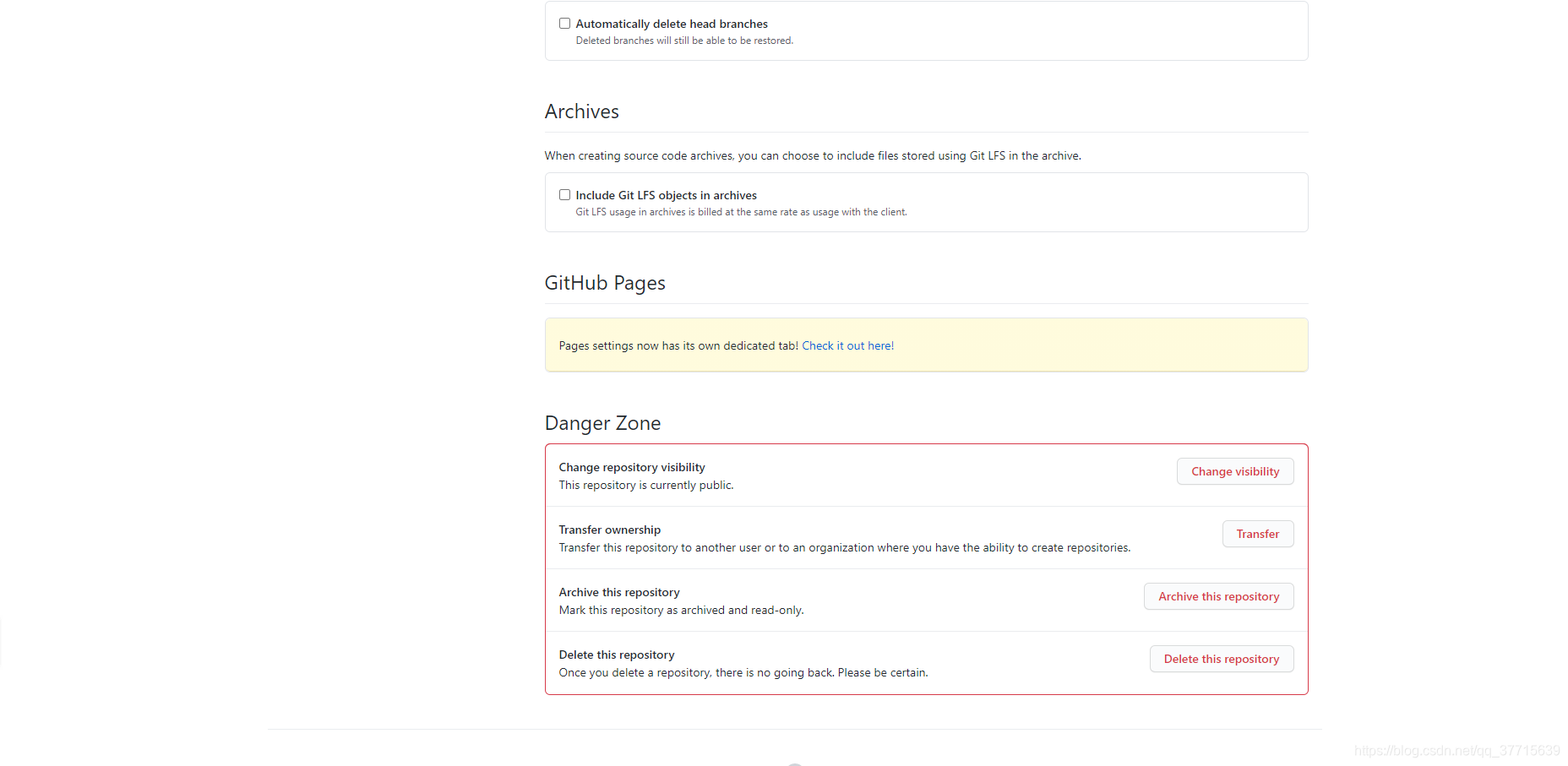Screen dimensions: 1568x766
Task: Click the 'Archive this repository' button
Action: click(1219, 596)
